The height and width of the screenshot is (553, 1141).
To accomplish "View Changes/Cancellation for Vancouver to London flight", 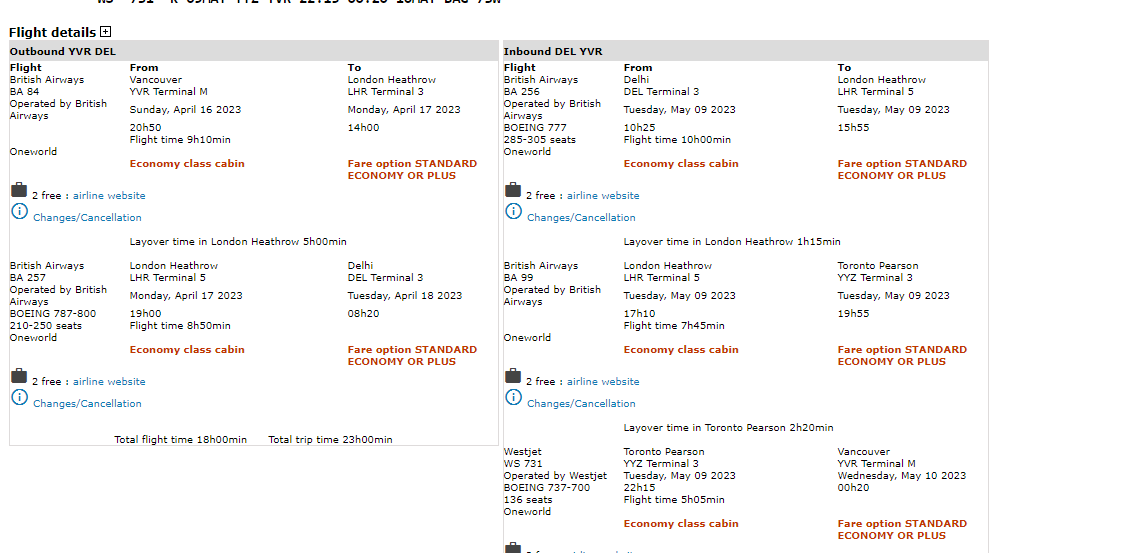I will [x=87, y=218].
